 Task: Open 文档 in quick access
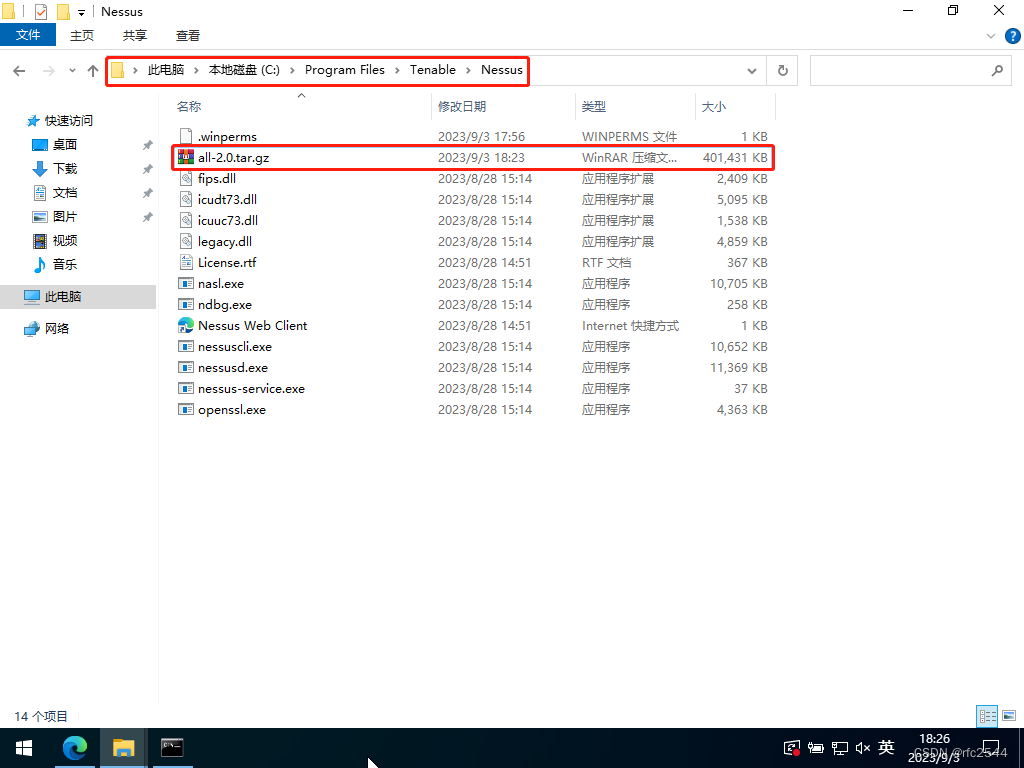point(55,193)
